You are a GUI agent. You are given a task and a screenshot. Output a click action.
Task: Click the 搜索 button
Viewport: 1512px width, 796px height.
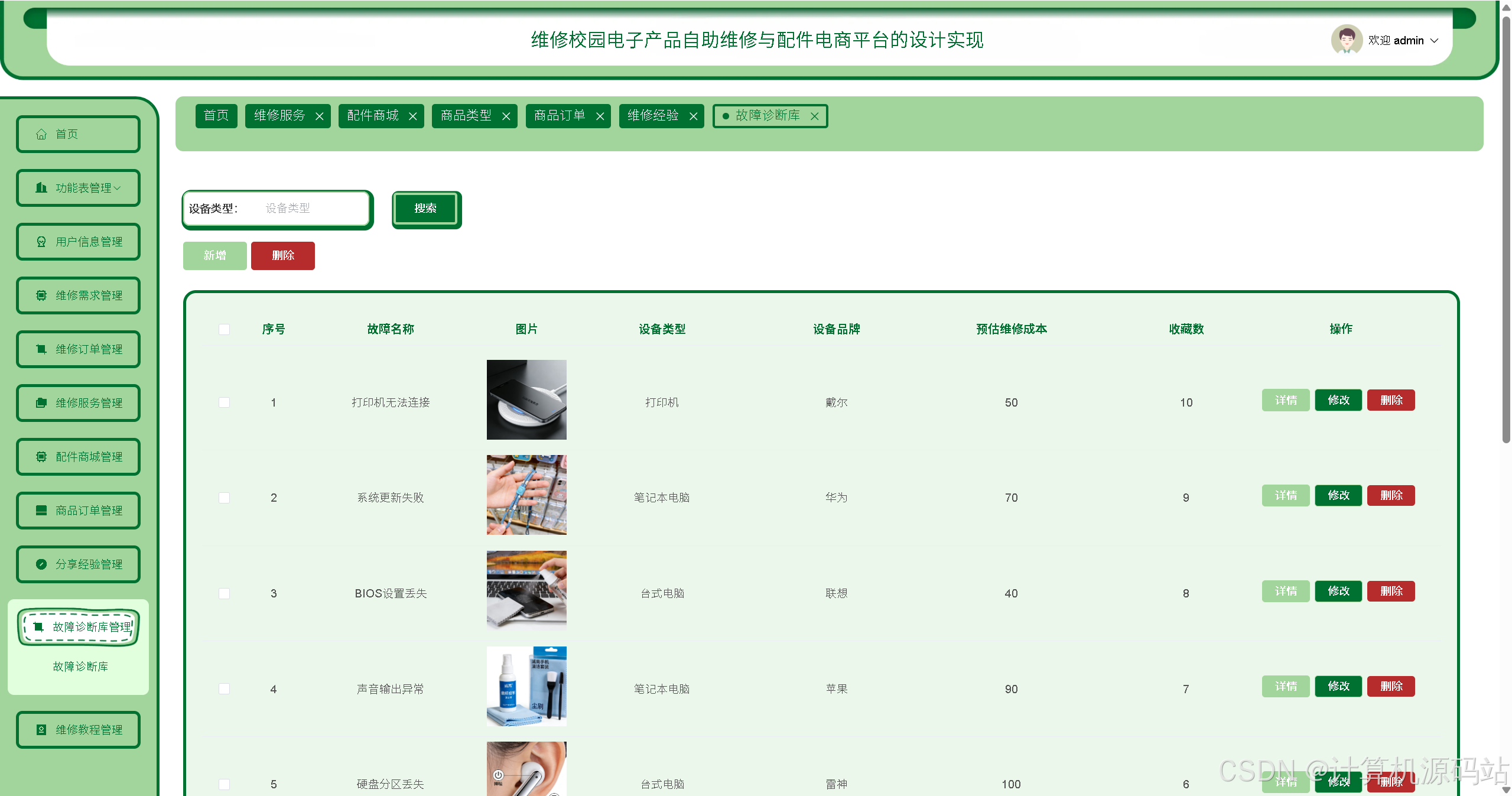425,209
